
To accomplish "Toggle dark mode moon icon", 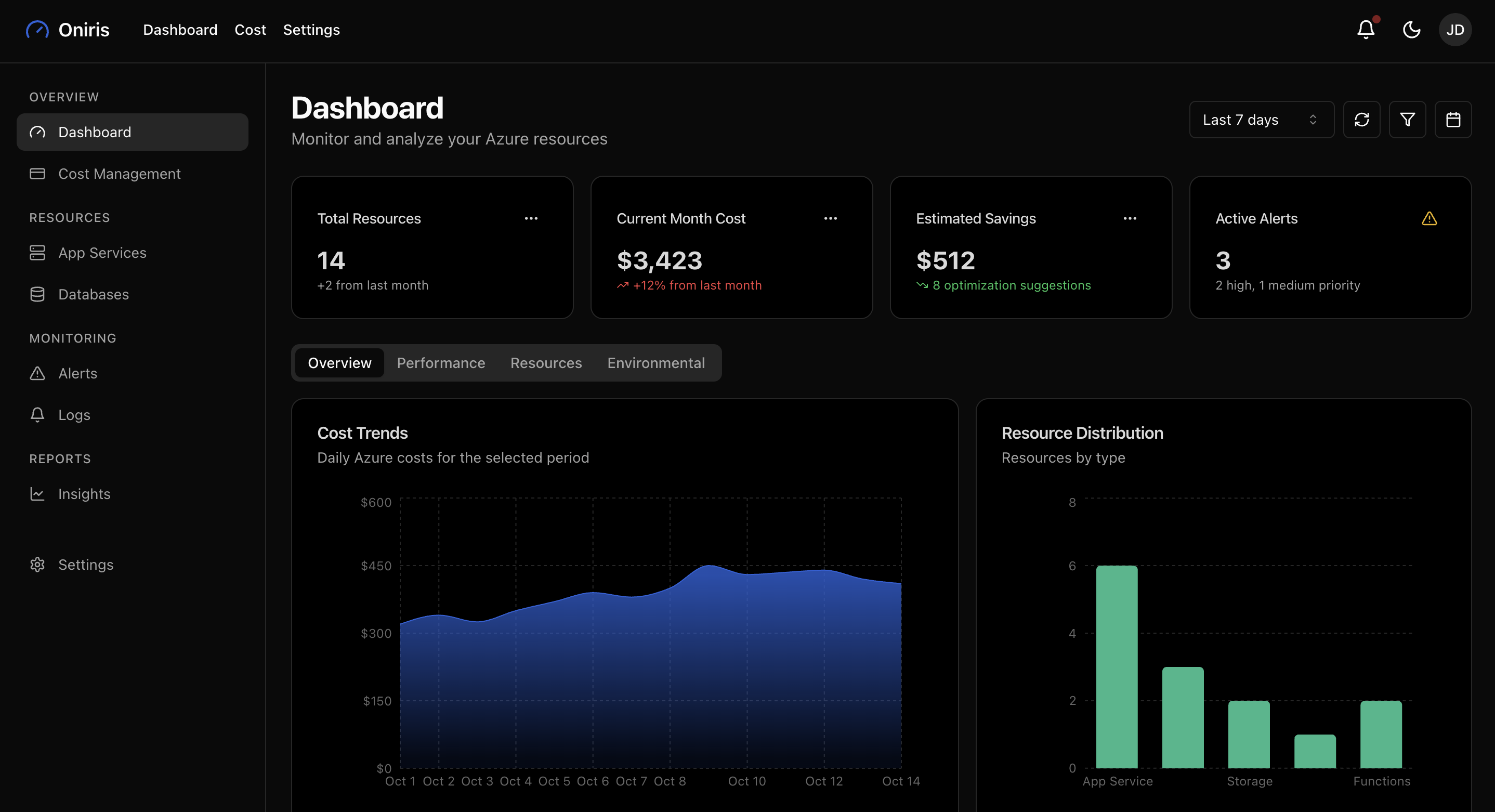I will coord(1411,30).
